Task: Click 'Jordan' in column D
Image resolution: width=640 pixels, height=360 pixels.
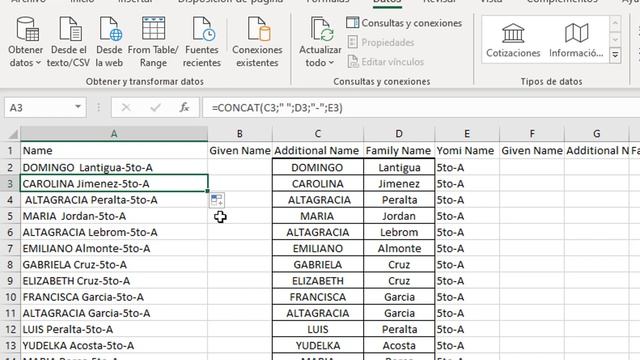Action: (399, 216)
